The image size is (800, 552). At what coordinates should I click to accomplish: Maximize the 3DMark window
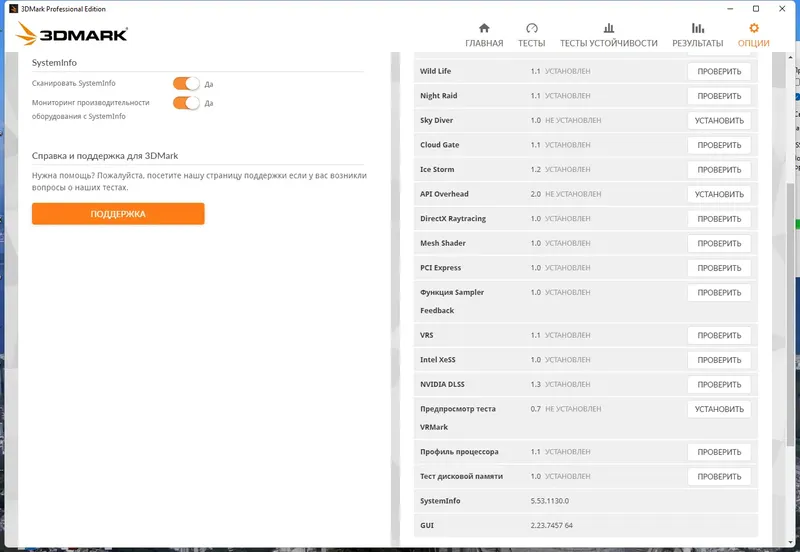click(756, 9)
